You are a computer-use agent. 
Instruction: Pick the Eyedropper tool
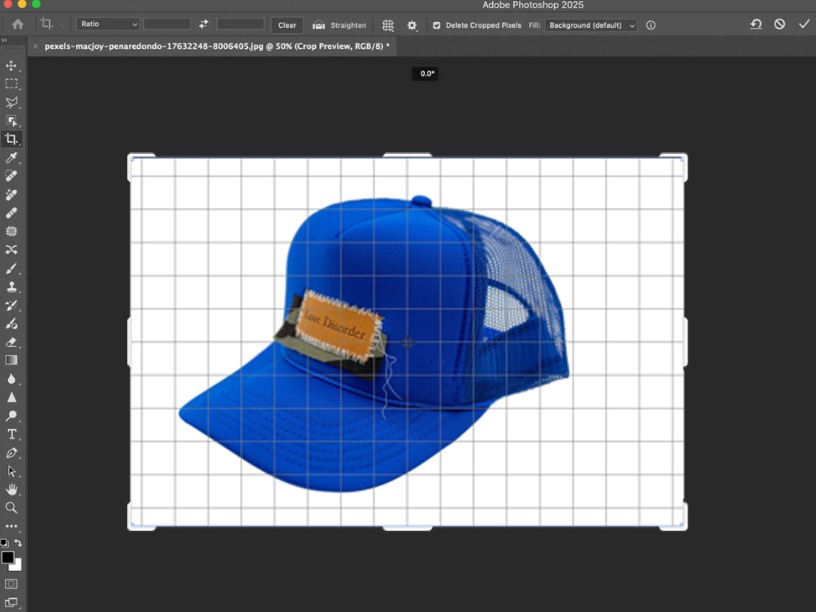coord(12,158)
